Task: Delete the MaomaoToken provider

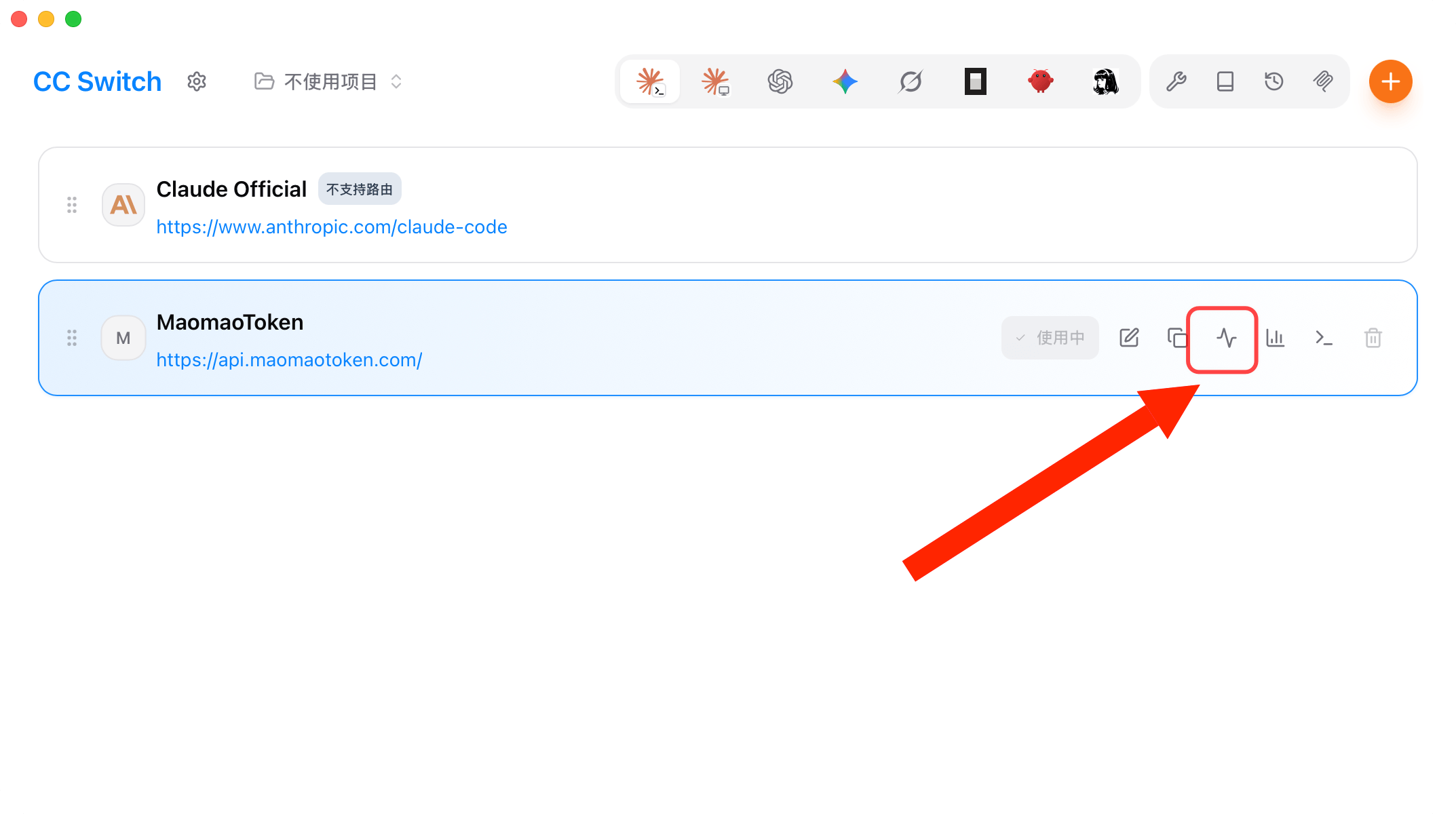Action: (x=1373, y=338)
